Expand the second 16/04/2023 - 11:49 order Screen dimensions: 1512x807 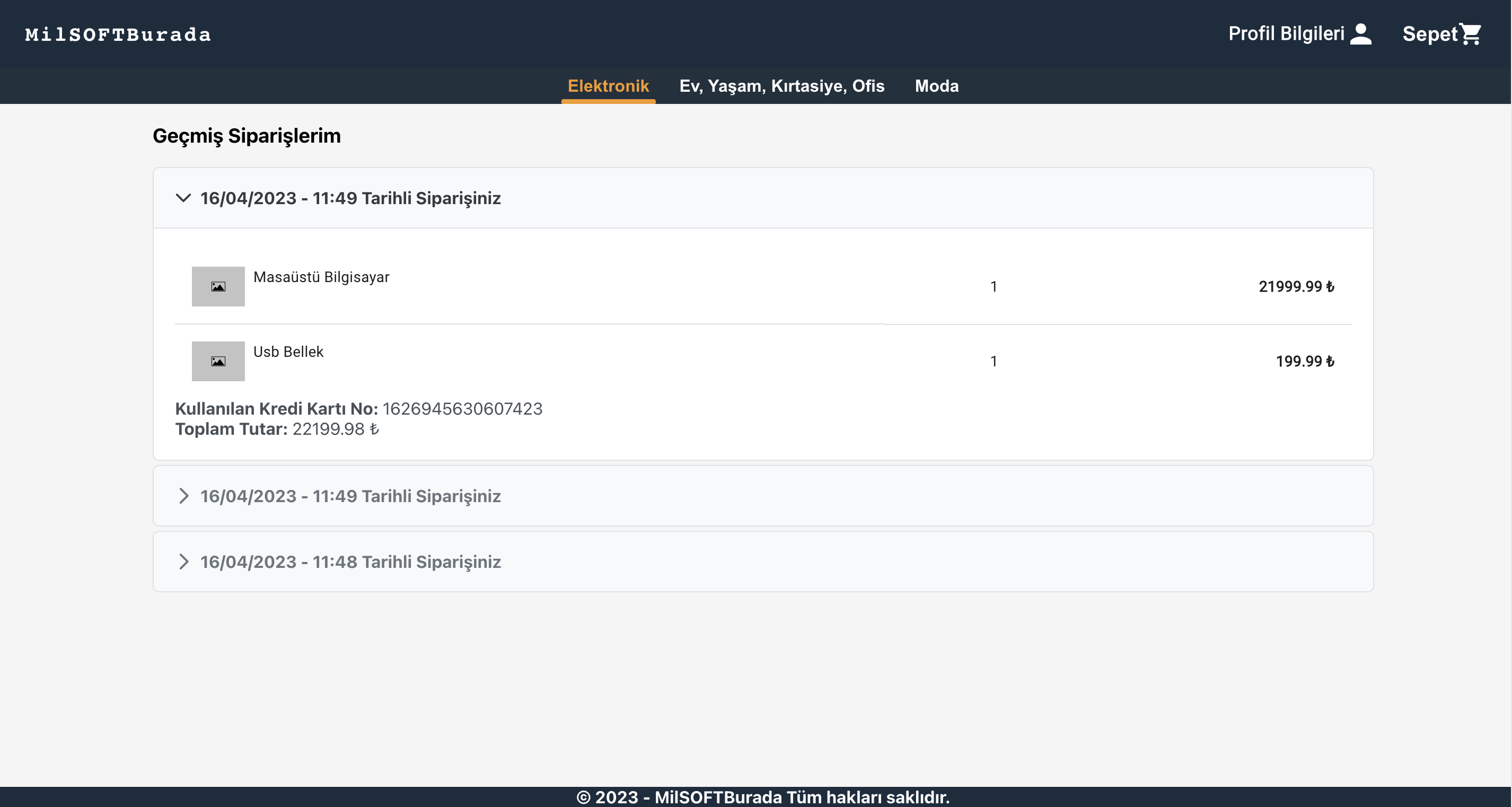[x=184, y=496]
